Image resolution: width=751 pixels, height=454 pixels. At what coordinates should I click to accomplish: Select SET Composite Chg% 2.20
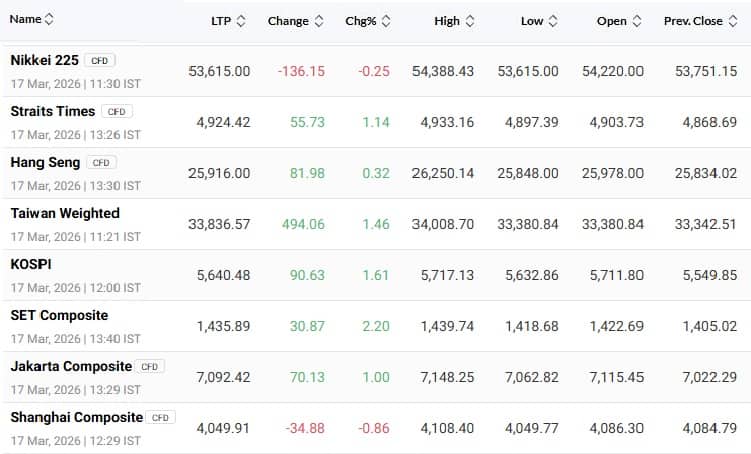pos(376,327)
